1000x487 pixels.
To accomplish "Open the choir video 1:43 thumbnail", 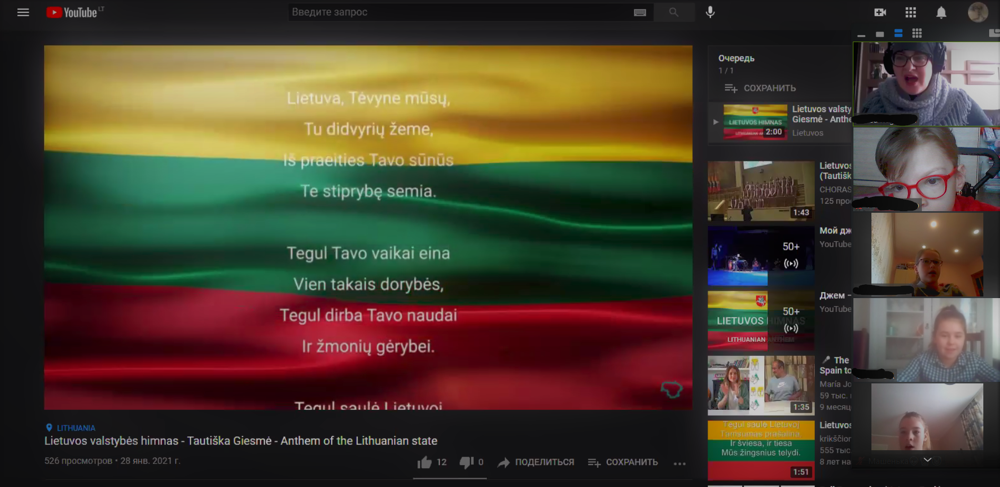I will [761, 191].
